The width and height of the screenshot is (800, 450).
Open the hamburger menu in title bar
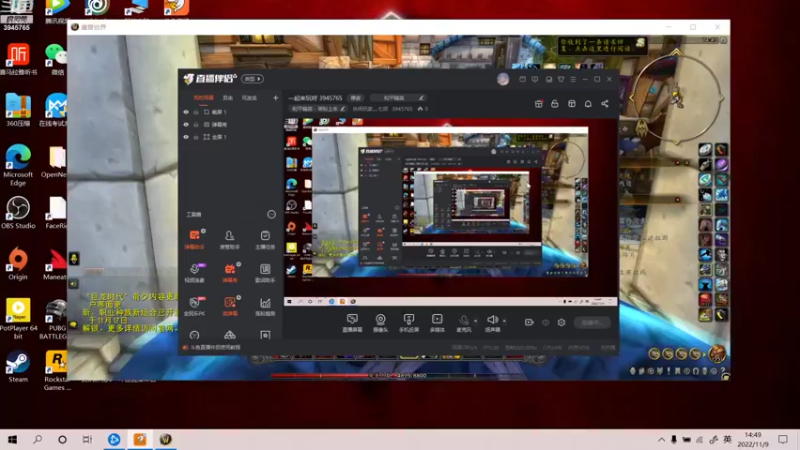tap(573, 79)
